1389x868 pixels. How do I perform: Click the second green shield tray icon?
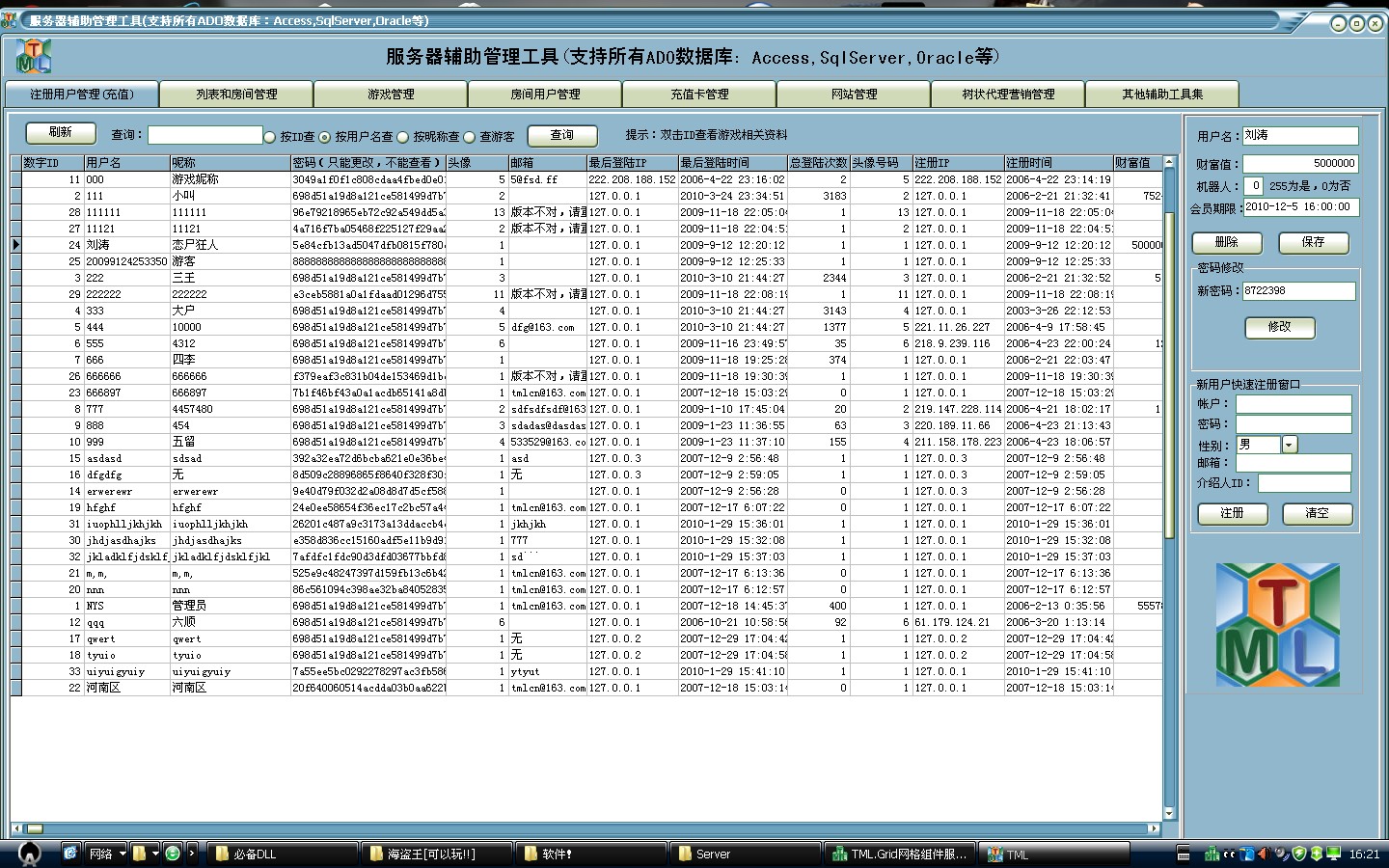tap(1317, 854)
